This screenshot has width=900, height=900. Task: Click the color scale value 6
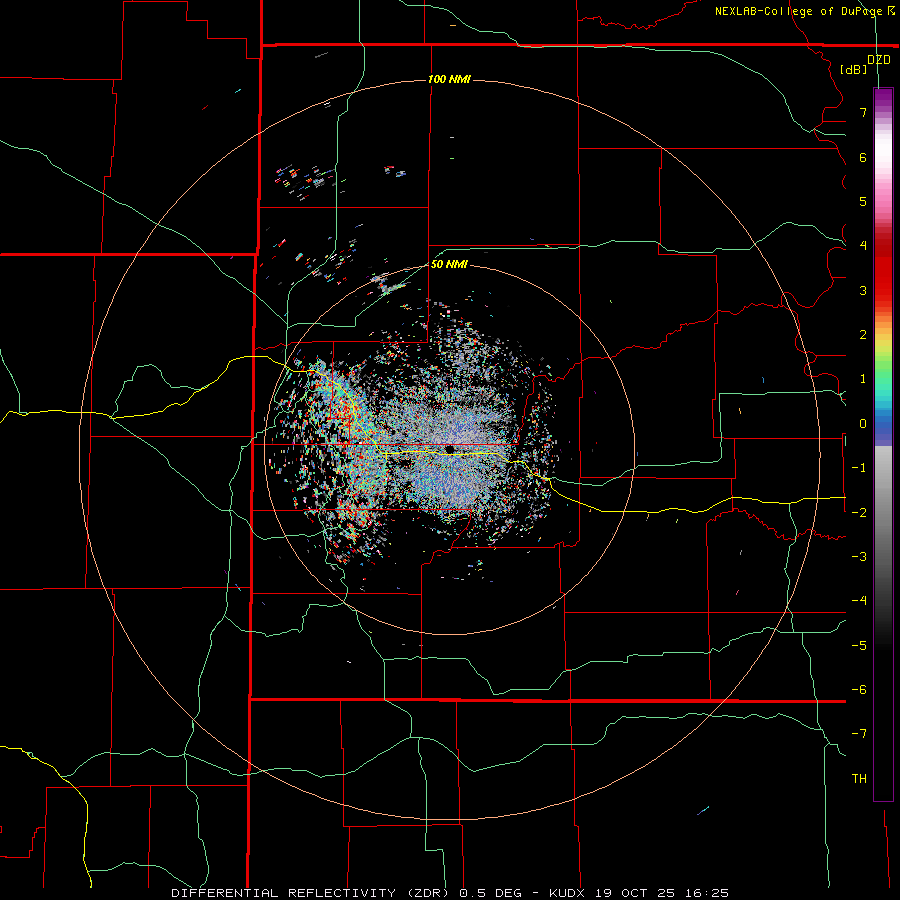click(x=863, y=157)
